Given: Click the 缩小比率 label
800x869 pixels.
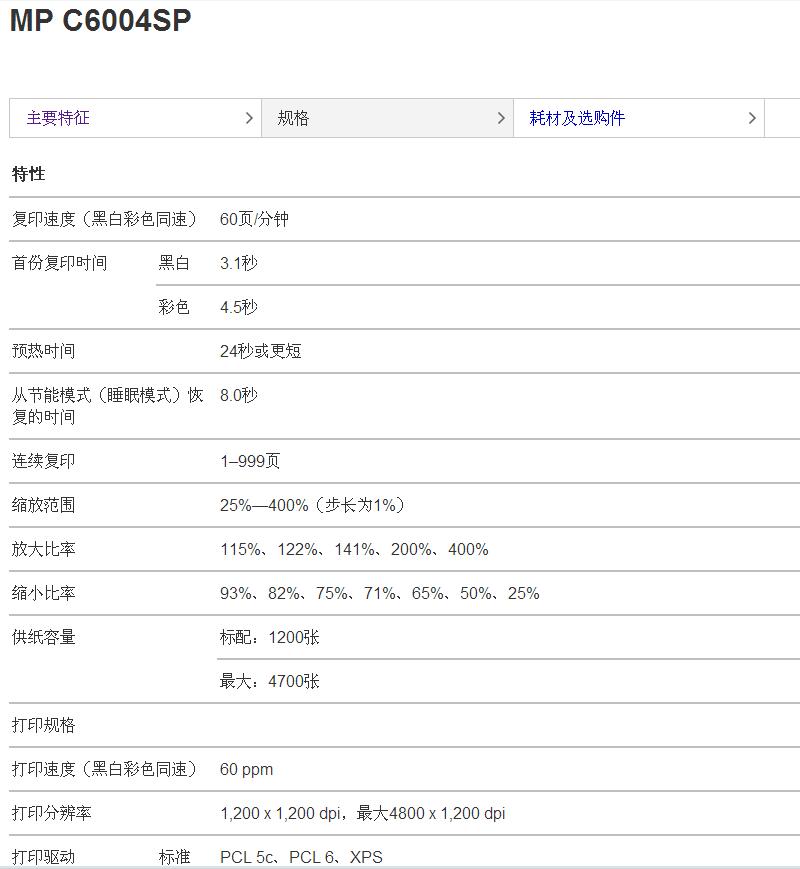Looking at the screenshot, I should pos(43,593).
